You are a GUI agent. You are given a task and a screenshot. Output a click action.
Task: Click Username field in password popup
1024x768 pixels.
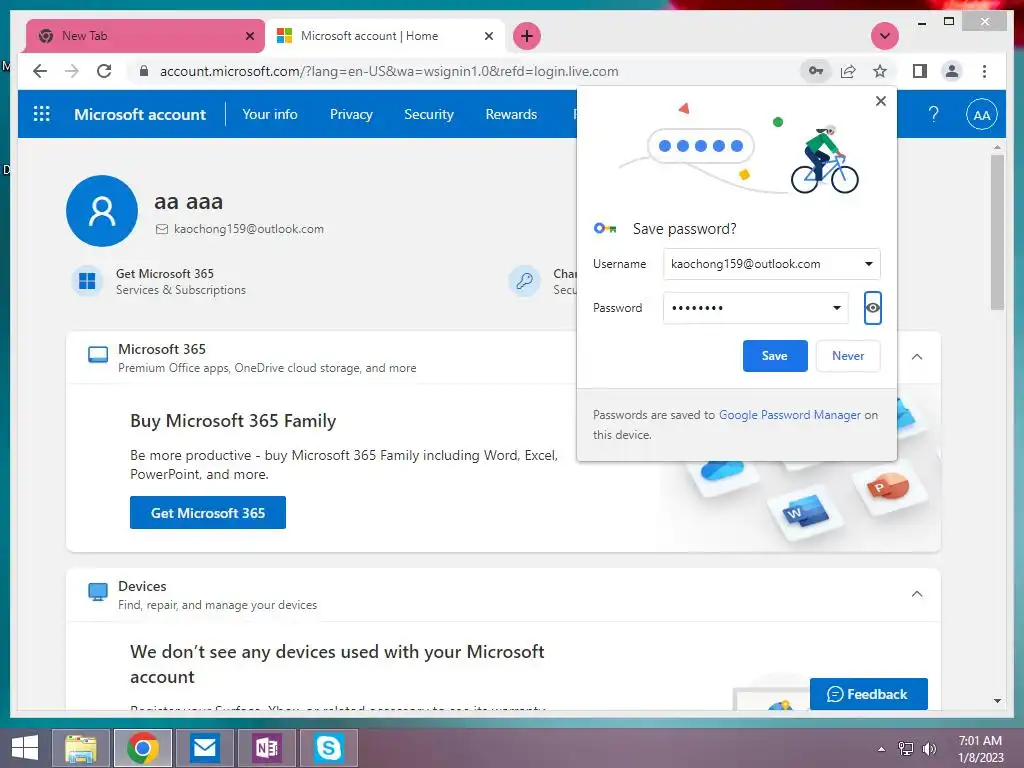click(x=771, y=264)
